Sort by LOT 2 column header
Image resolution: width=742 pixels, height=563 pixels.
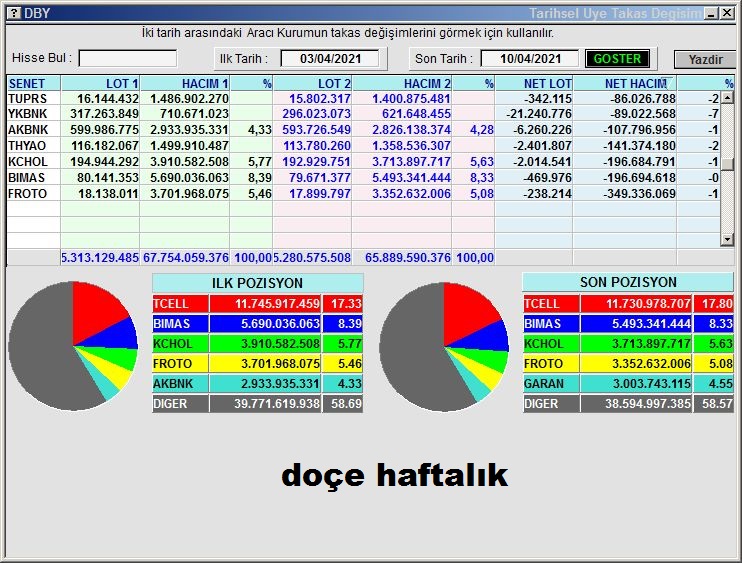point(312,83)
